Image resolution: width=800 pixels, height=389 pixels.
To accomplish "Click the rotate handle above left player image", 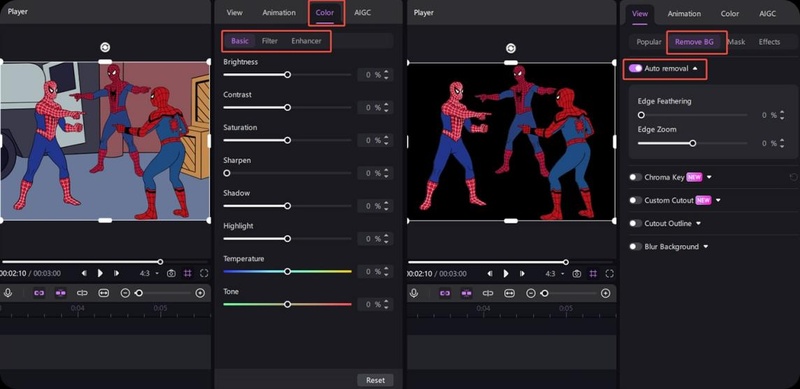I will [x=105, y=47].
